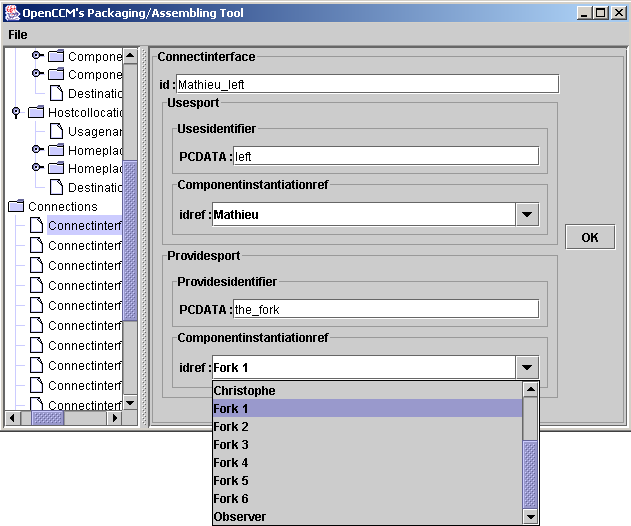
Task: Click the tree horizontal scroll-left arrow
Action: tap(12, 418)
